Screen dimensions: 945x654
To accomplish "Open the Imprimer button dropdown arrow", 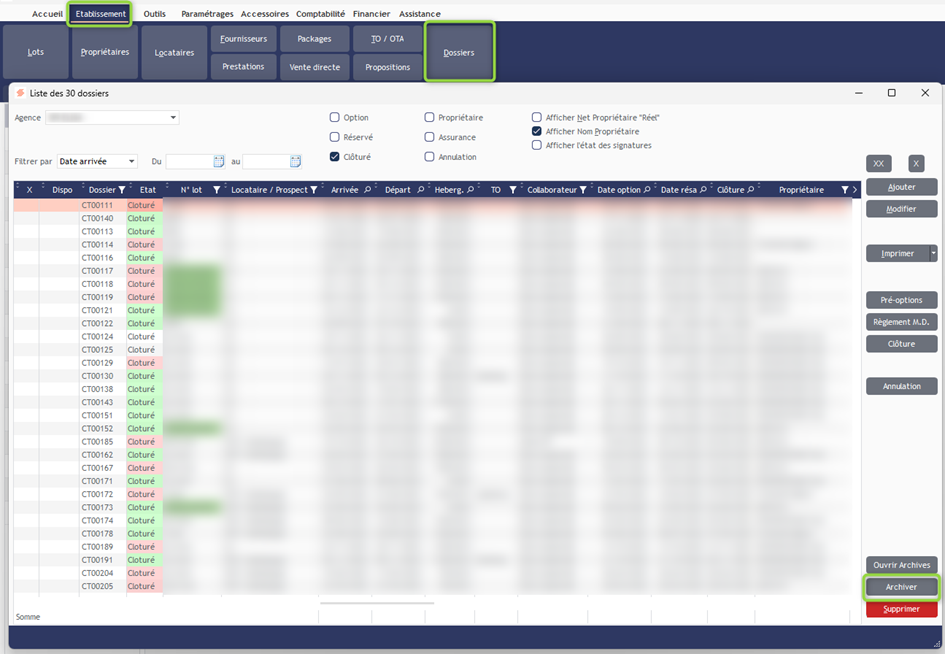I will point(933,254).
